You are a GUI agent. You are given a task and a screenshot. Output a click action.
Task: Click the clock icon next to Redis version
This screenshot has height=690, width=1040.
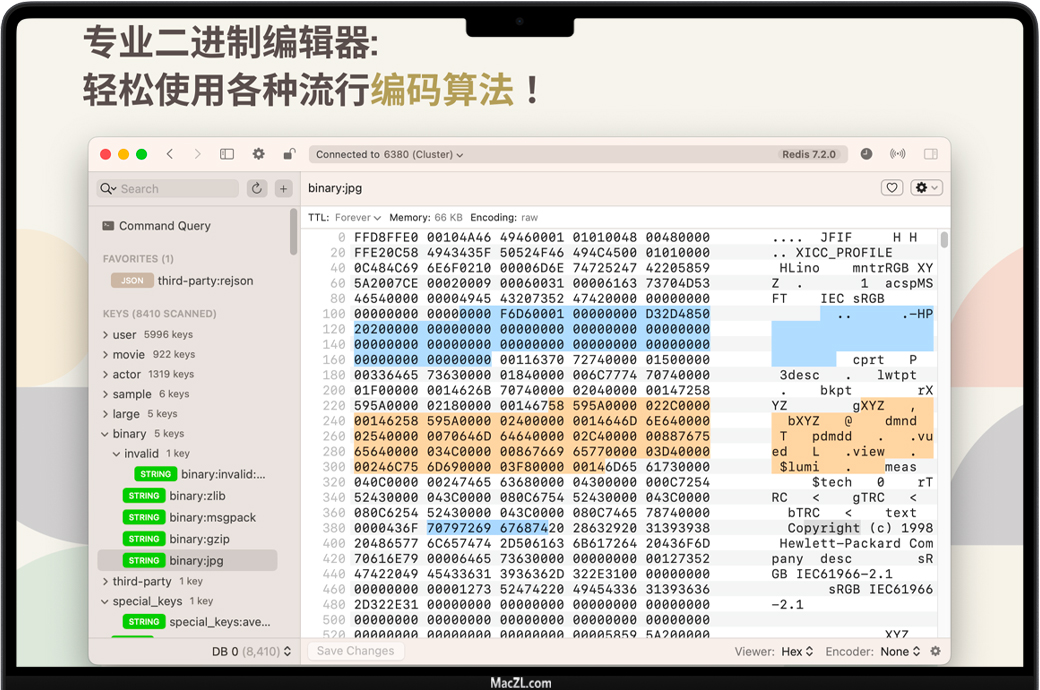pyautogui.click(x=866, y=154)
